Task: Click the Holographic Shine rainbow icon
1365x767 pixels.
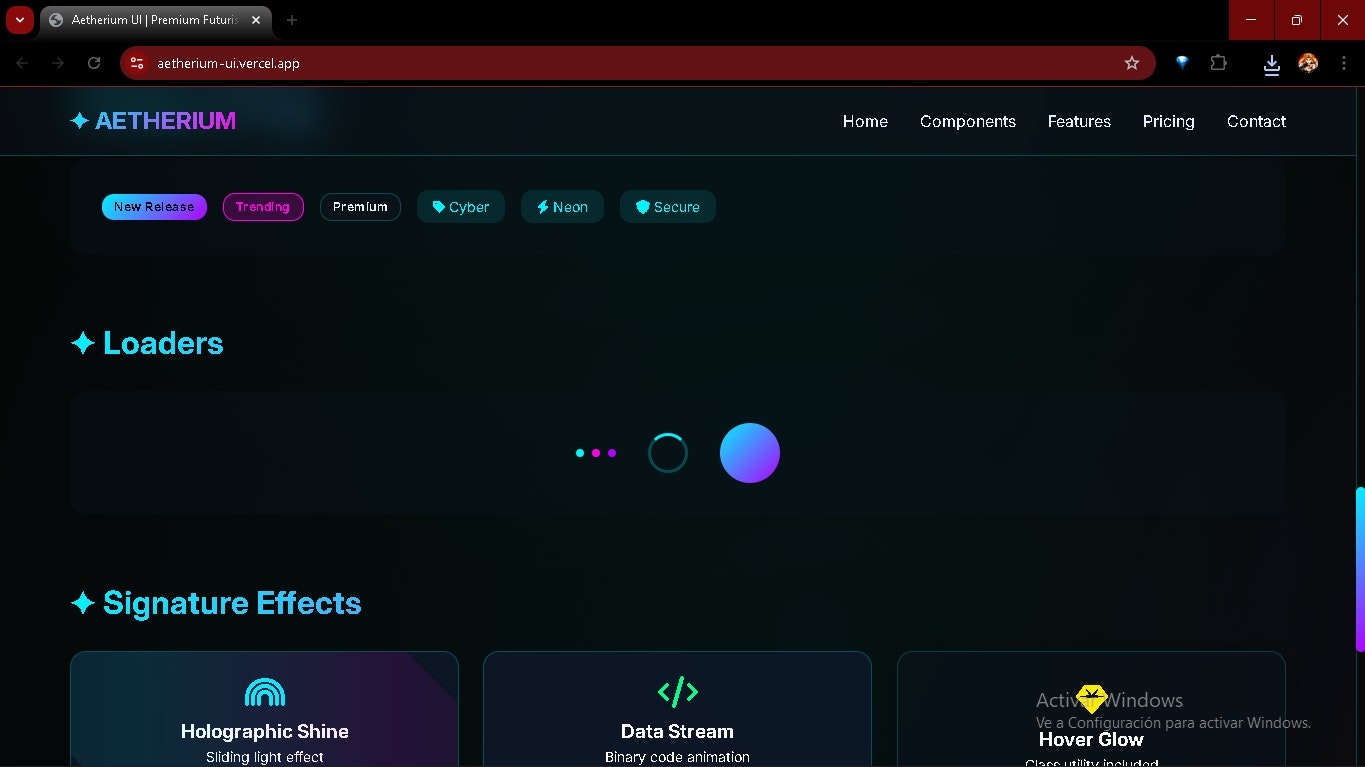Action: (x=265, y=692)
